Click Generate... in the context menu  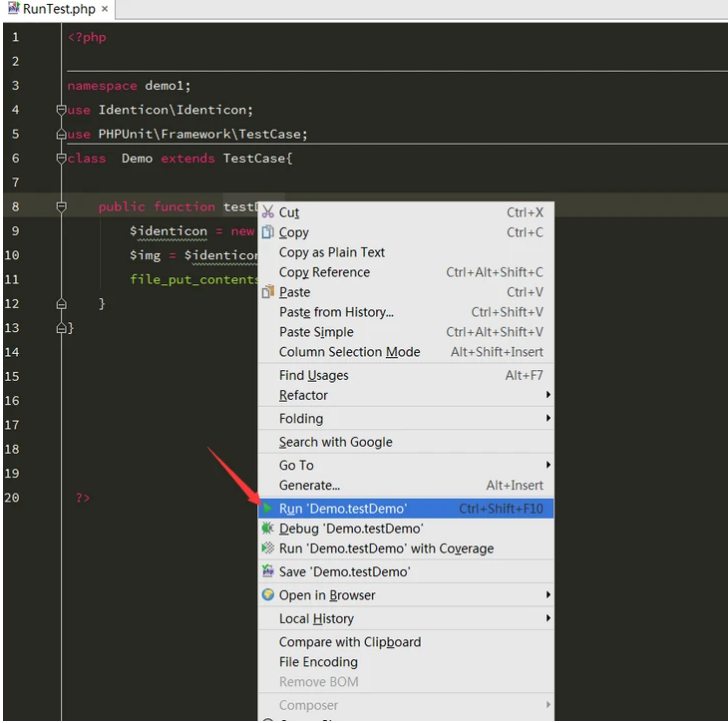coord(309,485)
